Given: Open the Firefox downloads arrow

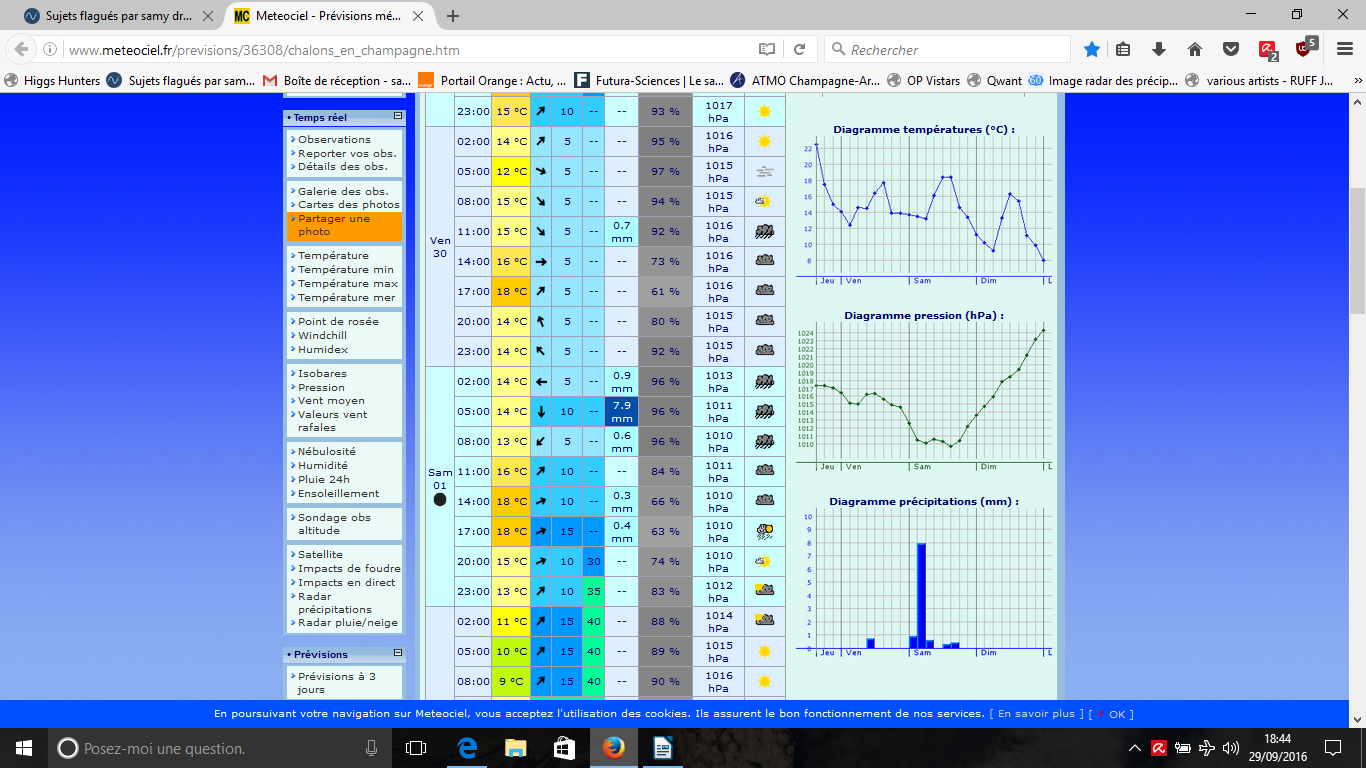Looking at the screenshot, I should (x=1159, y=49).
